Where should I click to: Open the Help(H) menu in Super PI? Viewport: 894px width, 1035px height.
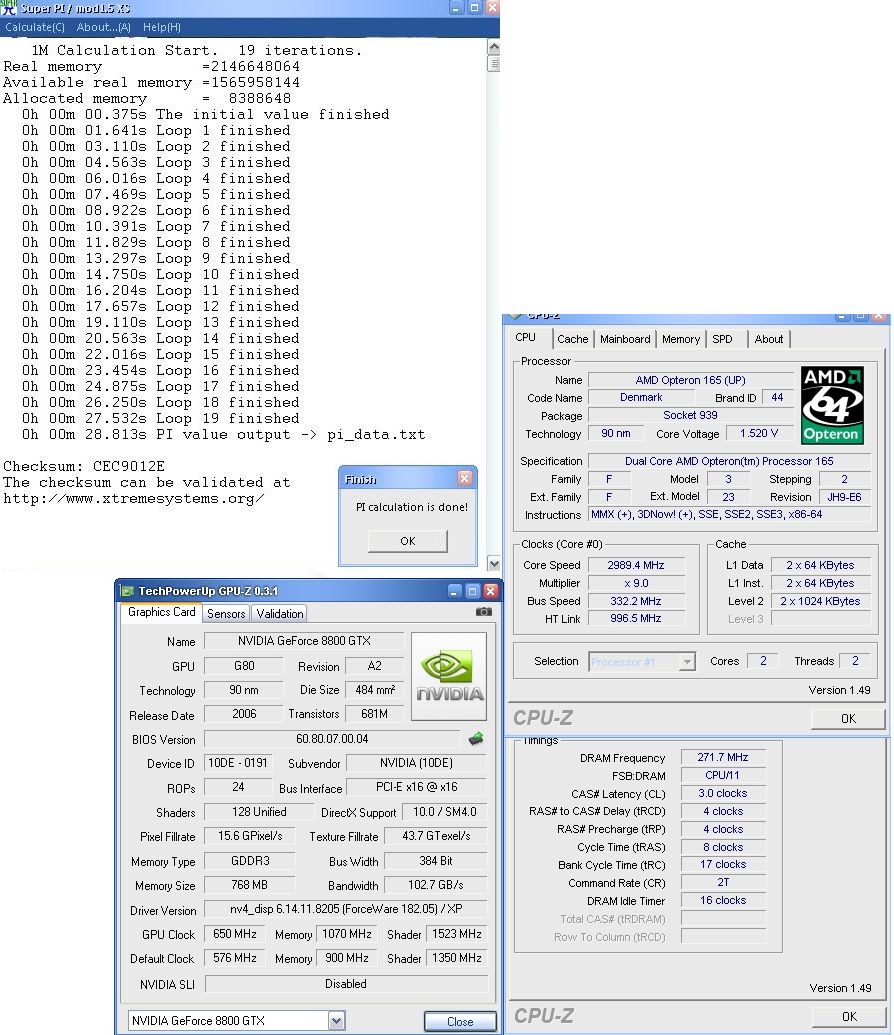click(x=162, y=27)
